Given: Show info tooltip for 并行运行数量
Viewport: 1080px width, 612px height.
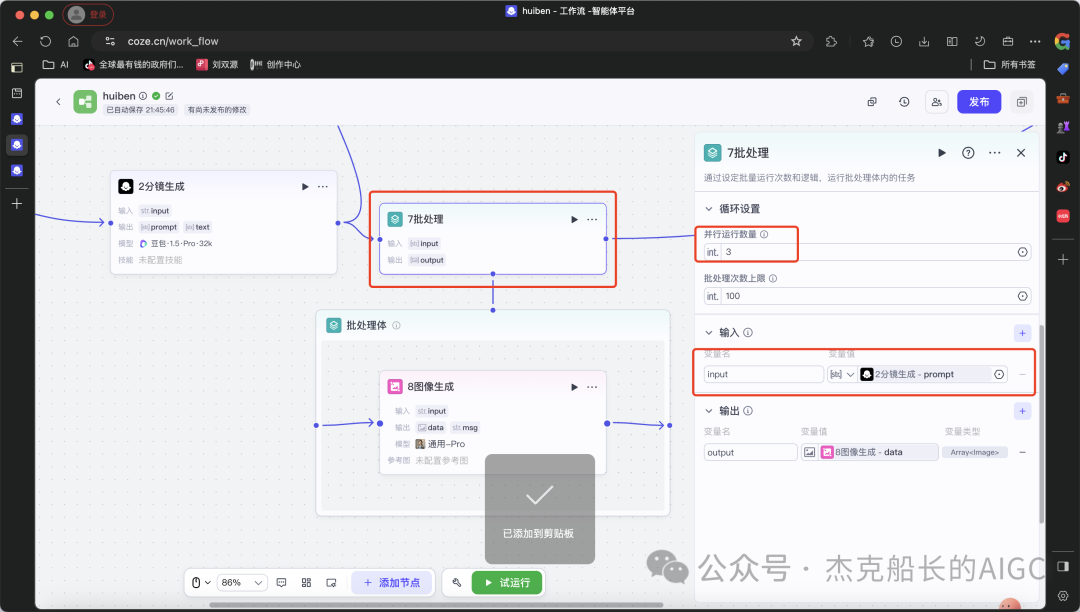Looking at the screenshot, I should 764,234.
